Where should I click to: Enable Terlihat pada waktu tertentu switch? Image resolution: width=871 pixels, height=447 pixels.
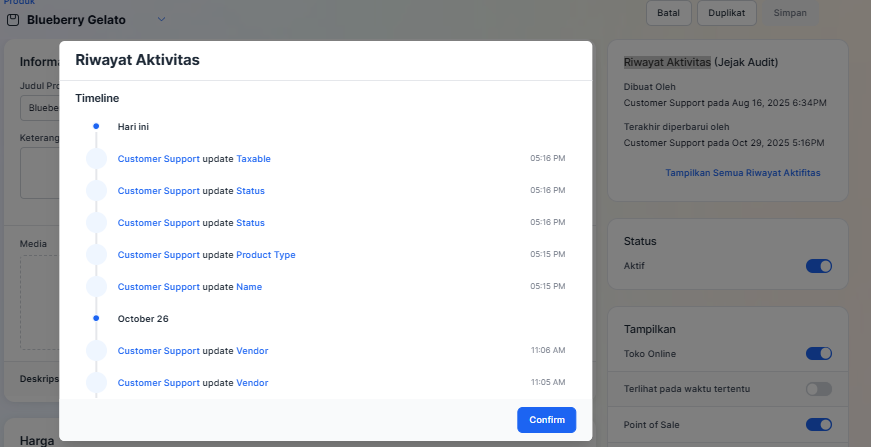(x=818, y=389)
